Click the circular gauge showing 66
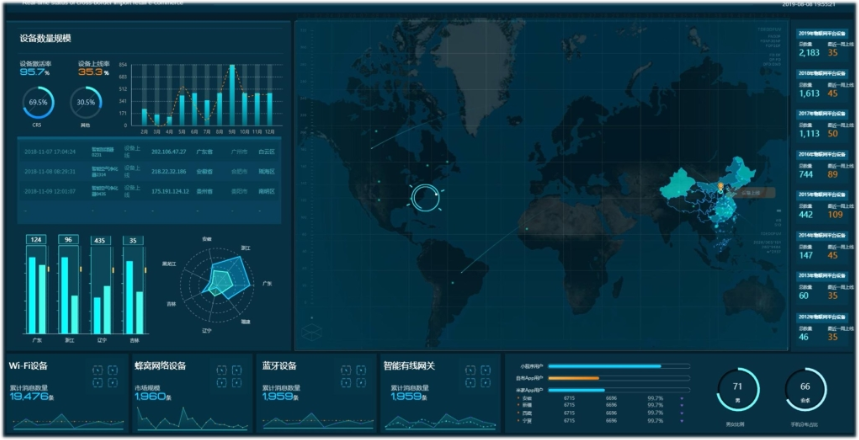 [806, 389]
